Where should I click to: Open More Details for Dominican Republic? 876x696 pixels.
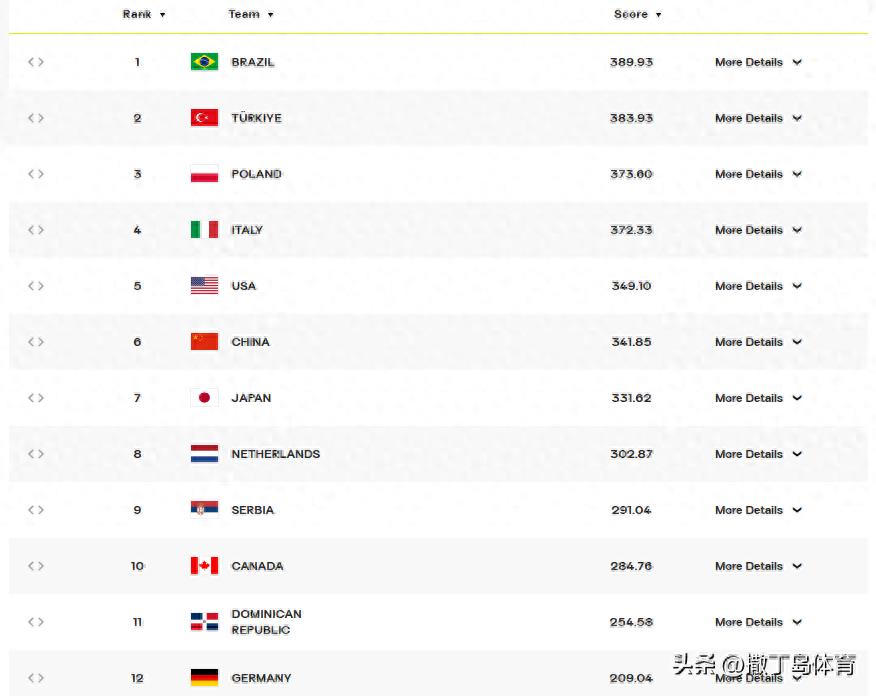(x=758, y=622)
